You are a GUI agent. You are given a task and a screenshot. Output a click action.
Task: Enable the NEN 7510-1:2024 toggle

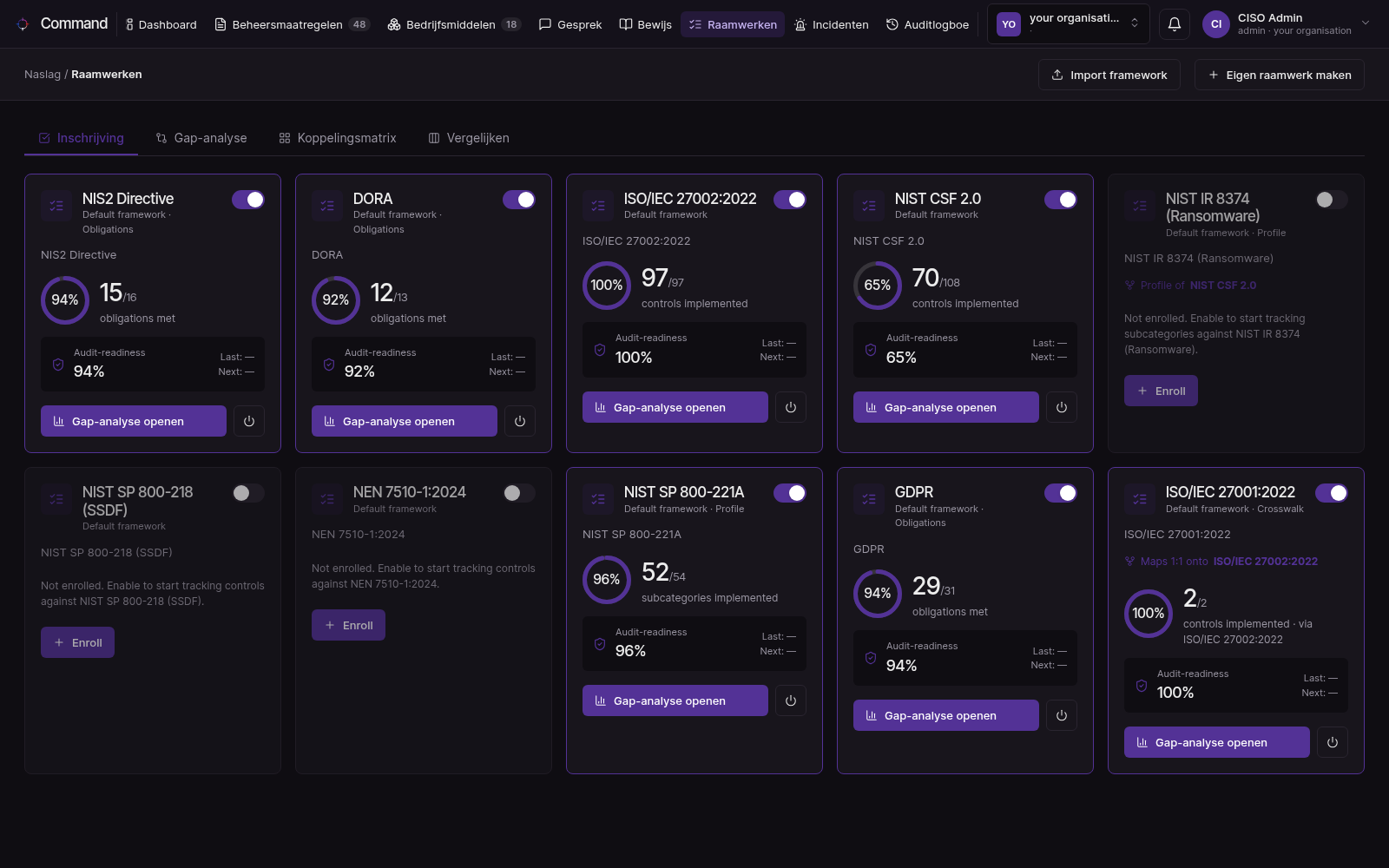(x=519, y=493)
